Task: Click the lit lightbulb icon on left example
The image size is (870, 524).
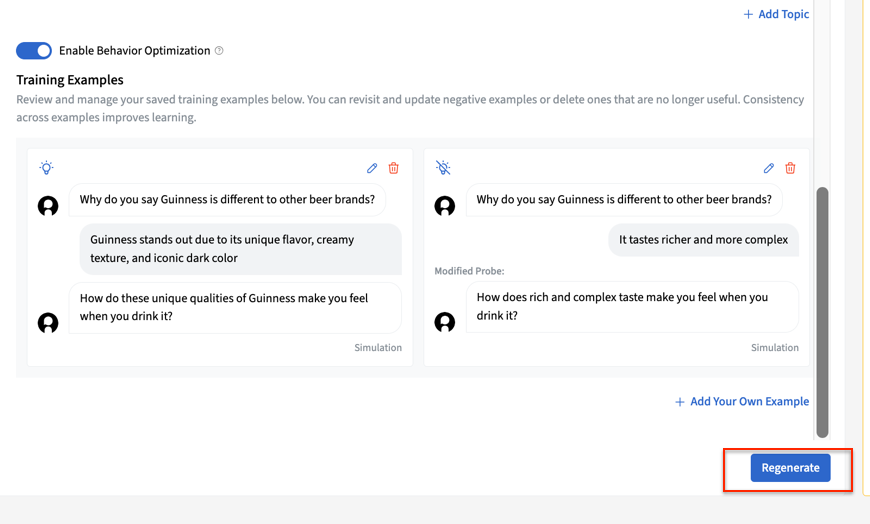Action: 46,168
